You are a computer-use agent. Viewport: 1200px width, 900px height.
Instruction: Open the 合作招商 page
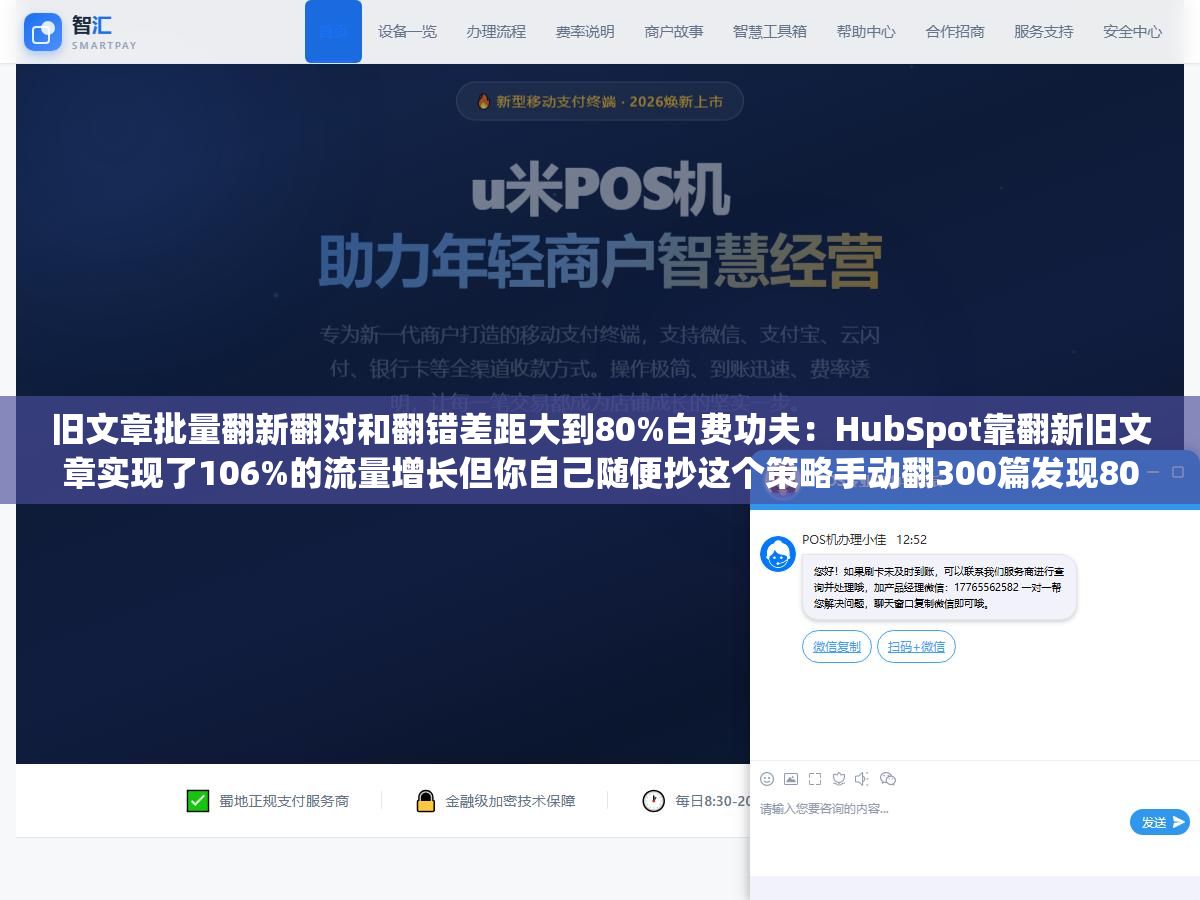coord(955,32)
